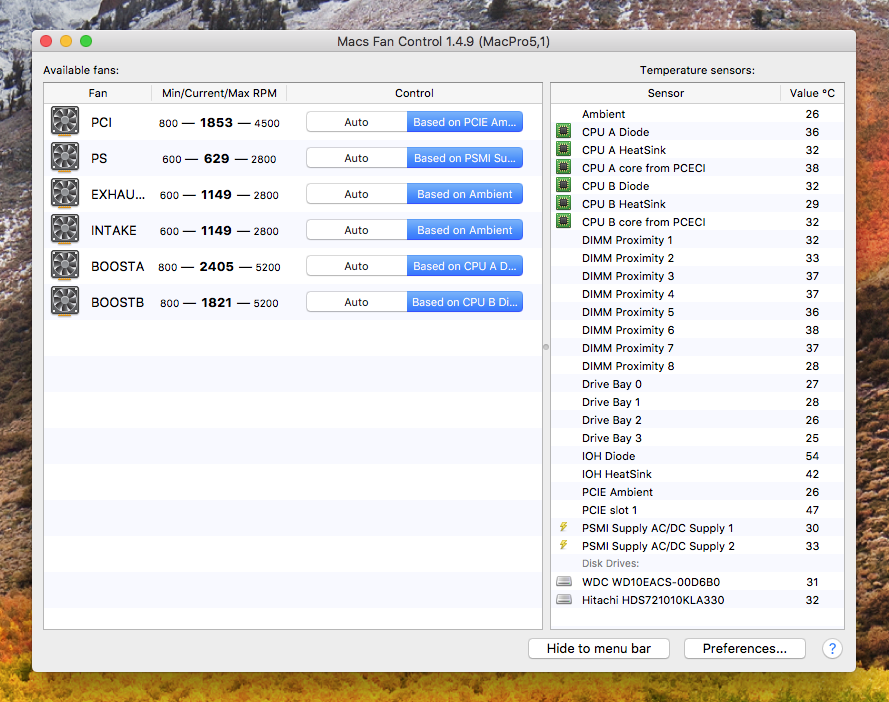Click the CPU B Diode chip icon
The height and width of the screenshot is (702, 889).
click(563, 185)
